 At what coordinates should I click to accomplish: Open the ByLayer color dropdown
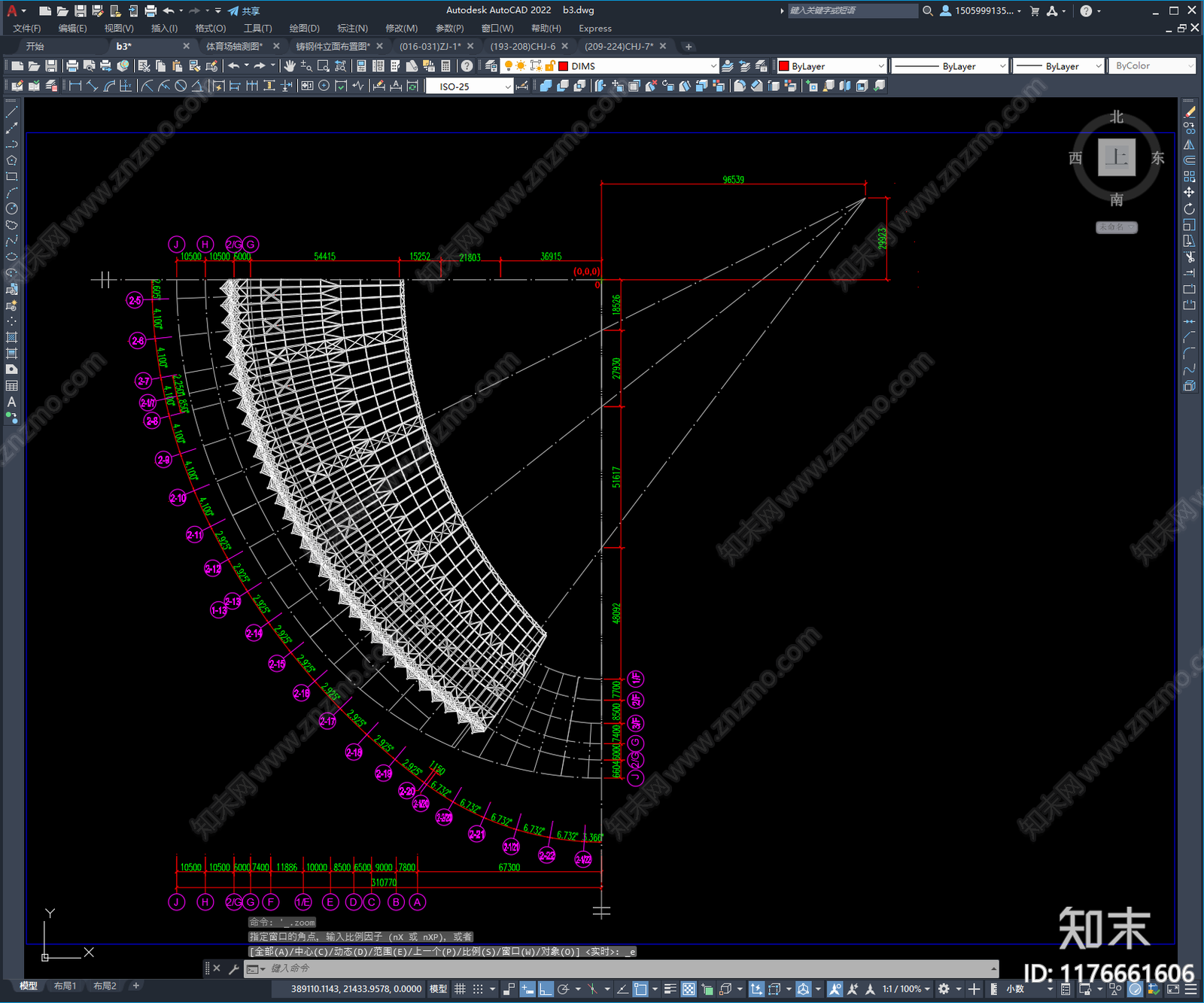(x=832, y=66)
